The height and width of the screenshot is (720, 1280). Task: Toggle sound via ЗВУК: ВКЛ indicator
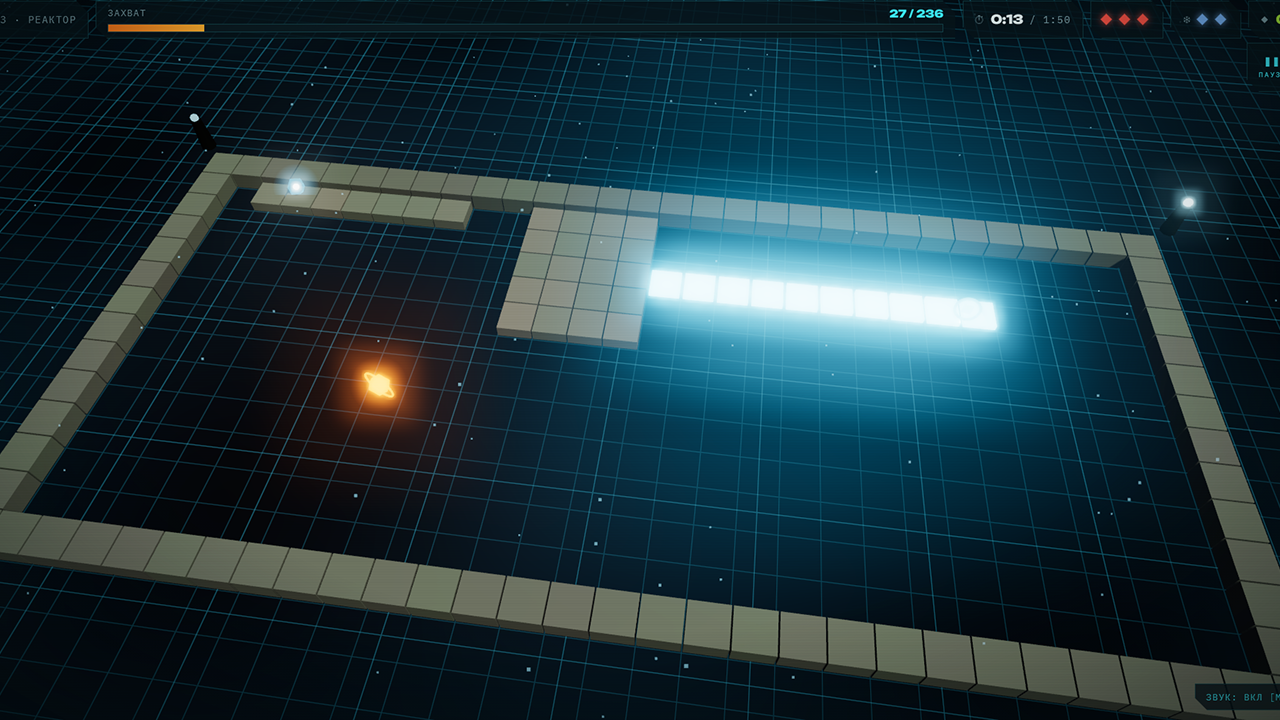[1238, 697]
